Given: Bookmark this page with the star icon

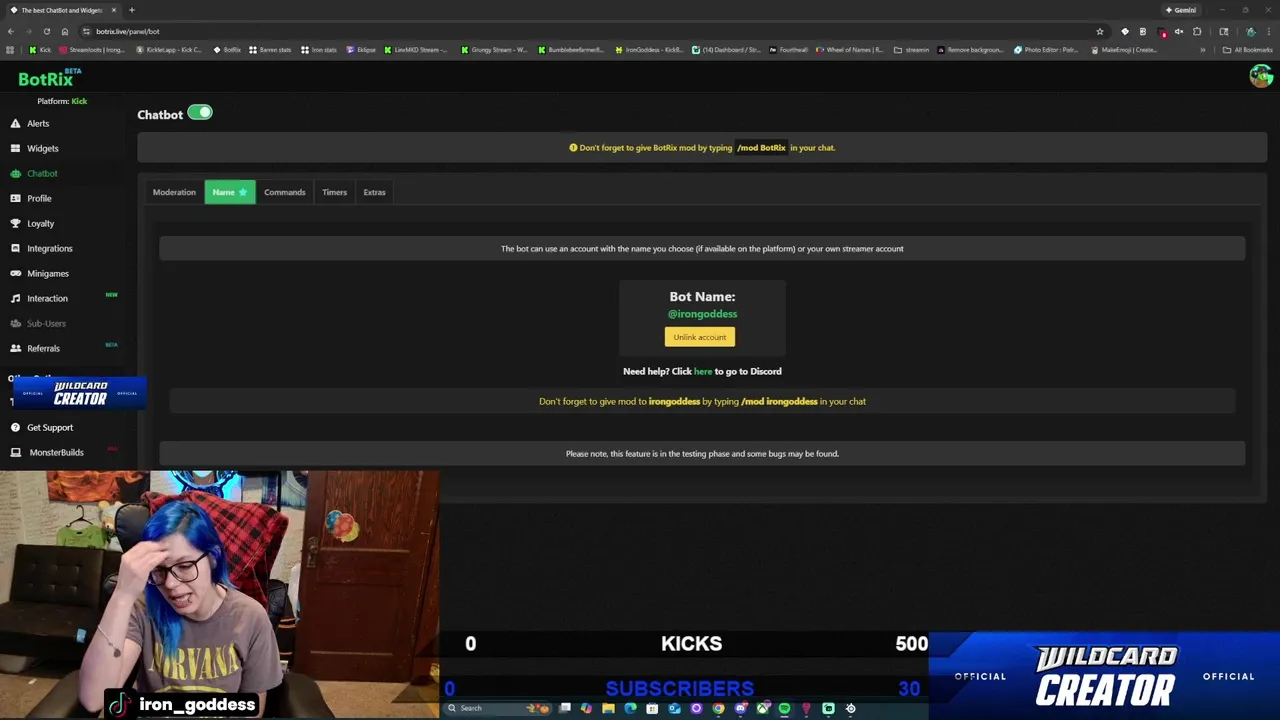Looking at the screenshot, I should click(1100, 31).
